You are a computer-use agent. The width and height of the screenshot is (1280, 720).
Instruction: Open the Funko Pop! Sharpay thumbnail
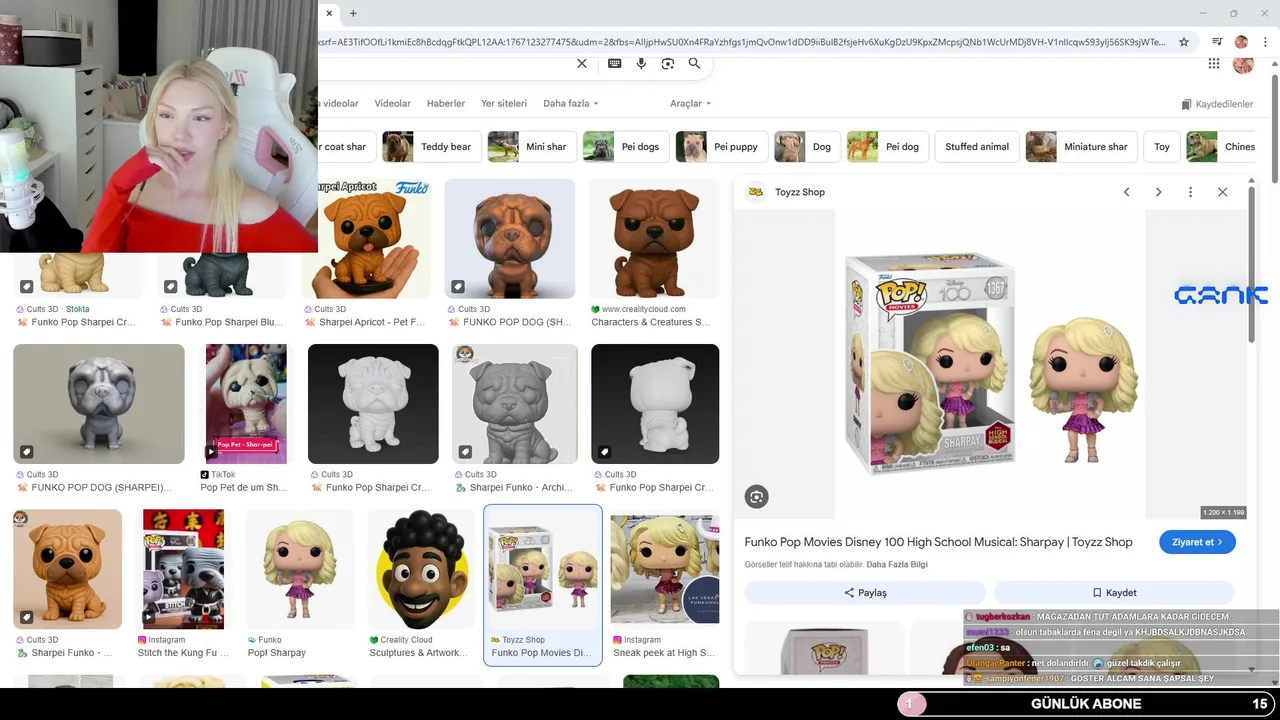tap(300, 569)
